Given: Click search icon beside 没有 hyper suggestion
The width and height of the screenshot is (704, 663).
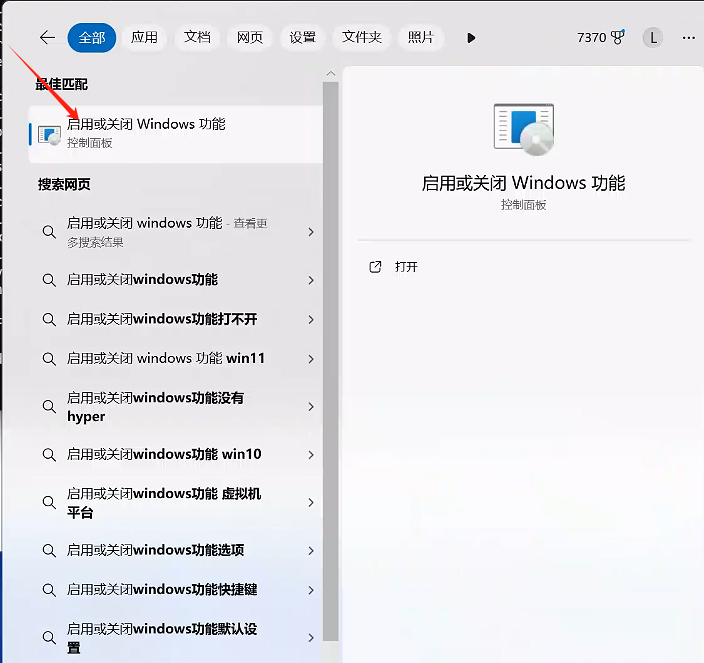Looking at the screenshot, I should tap(49, 407).
